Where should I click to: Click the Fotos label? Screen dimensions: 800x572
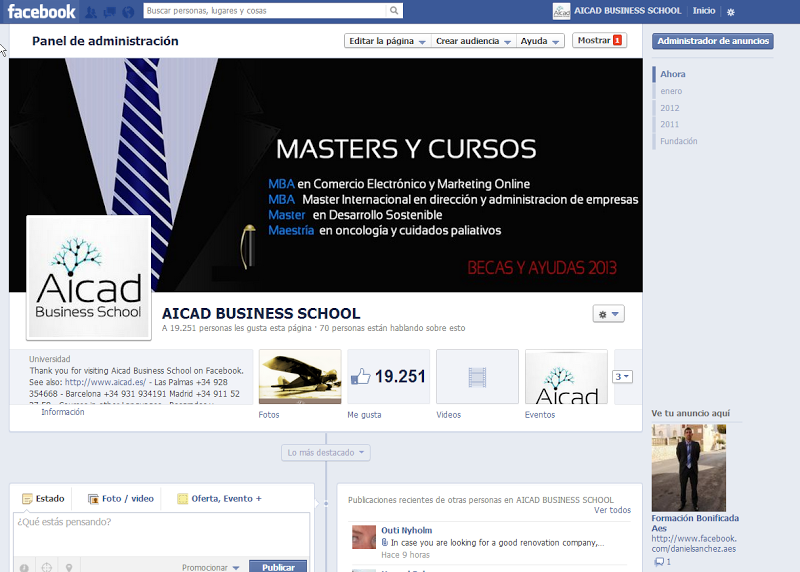(269, 415)
